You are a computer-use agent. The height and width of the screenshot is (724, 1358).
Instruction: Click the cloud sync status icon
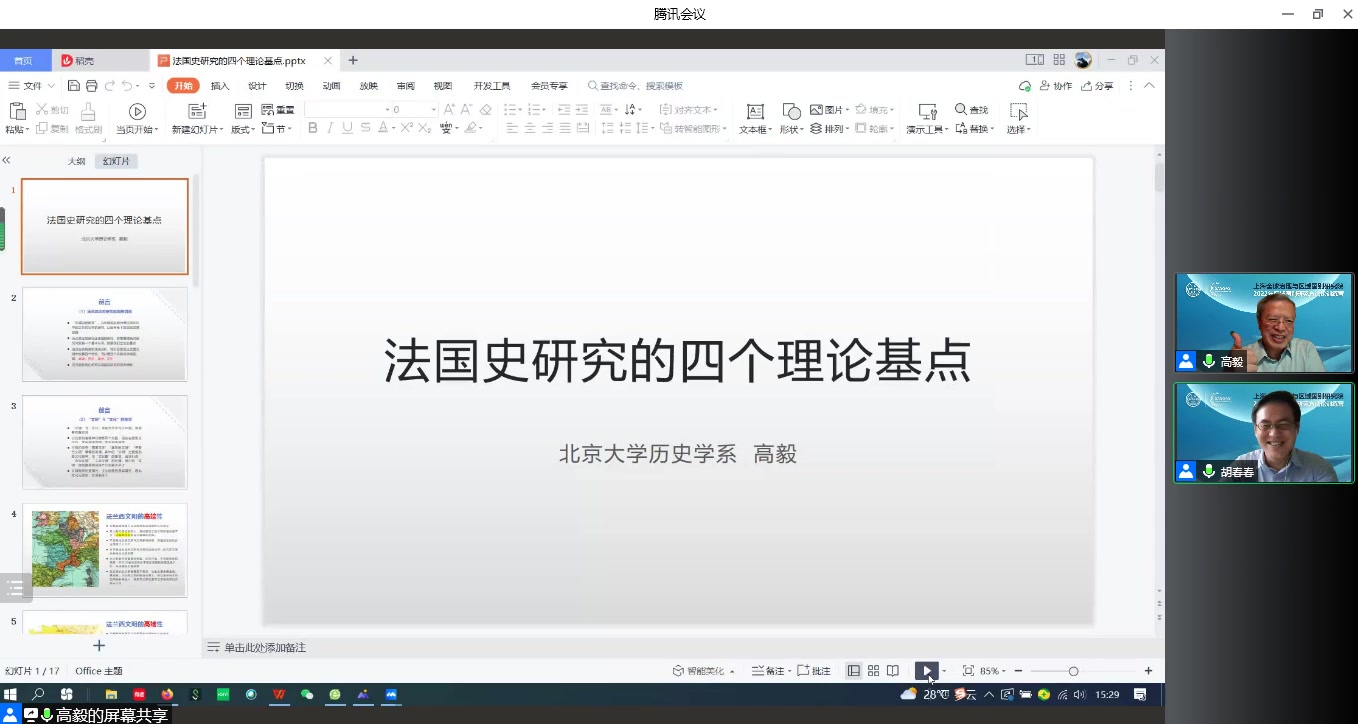[x=1025, y=86]
